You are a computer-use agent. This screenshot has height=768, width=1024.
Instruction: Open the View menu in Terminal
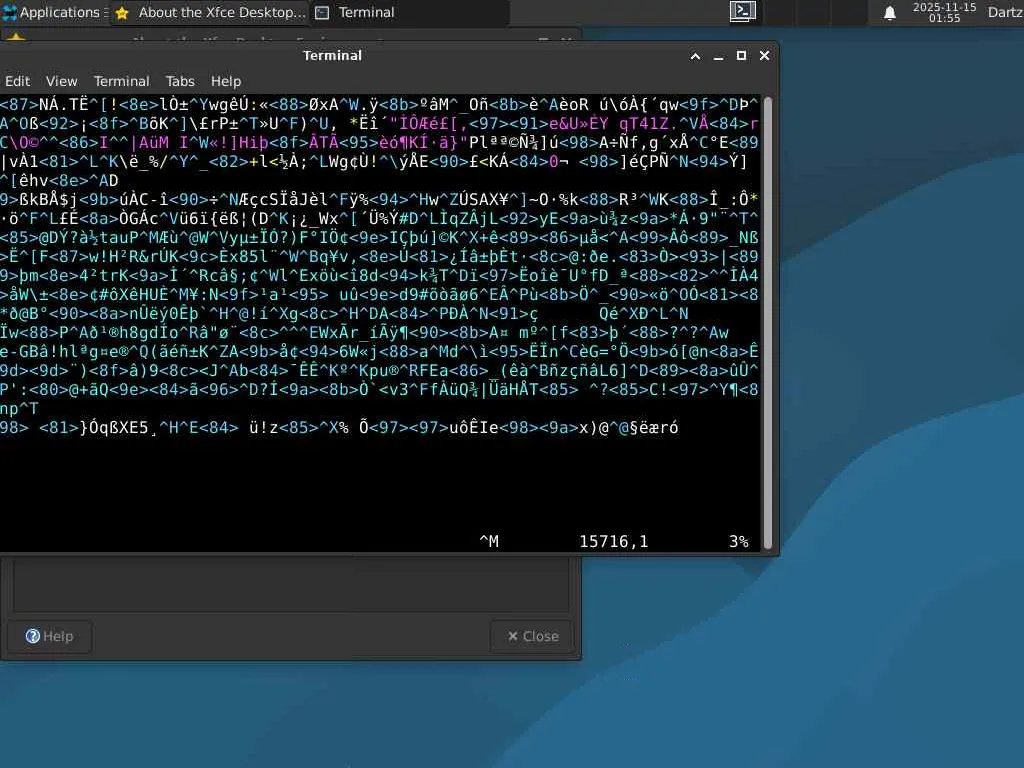point(61,81)
